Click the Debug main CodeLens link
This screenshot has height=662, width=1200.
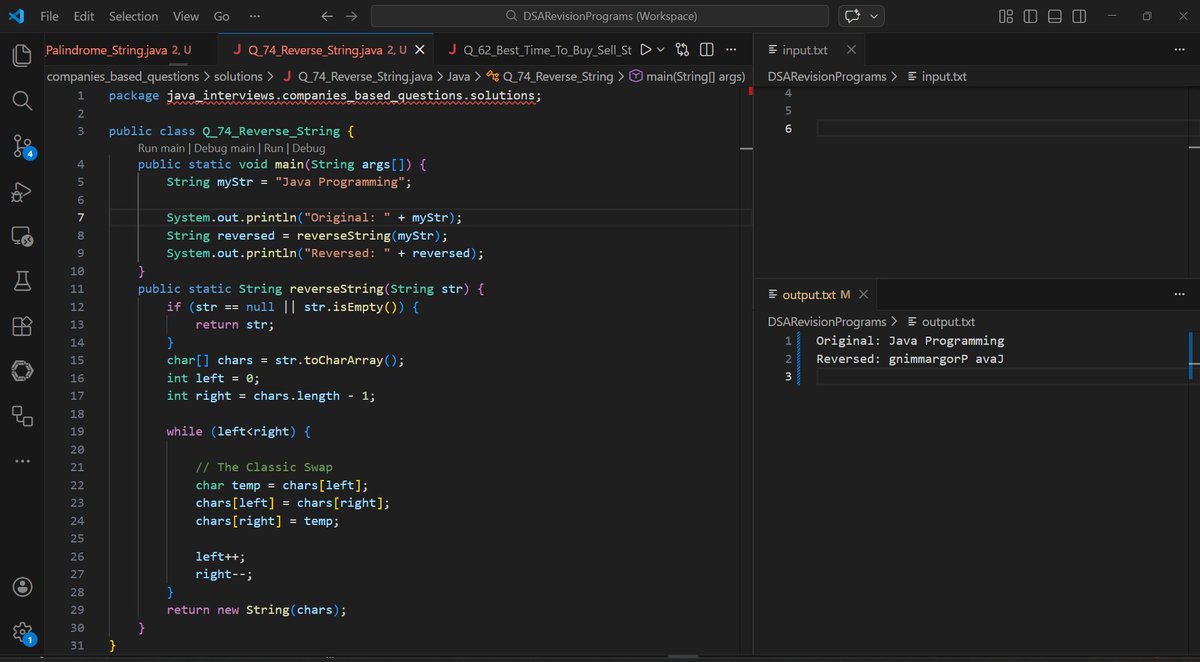225,148
